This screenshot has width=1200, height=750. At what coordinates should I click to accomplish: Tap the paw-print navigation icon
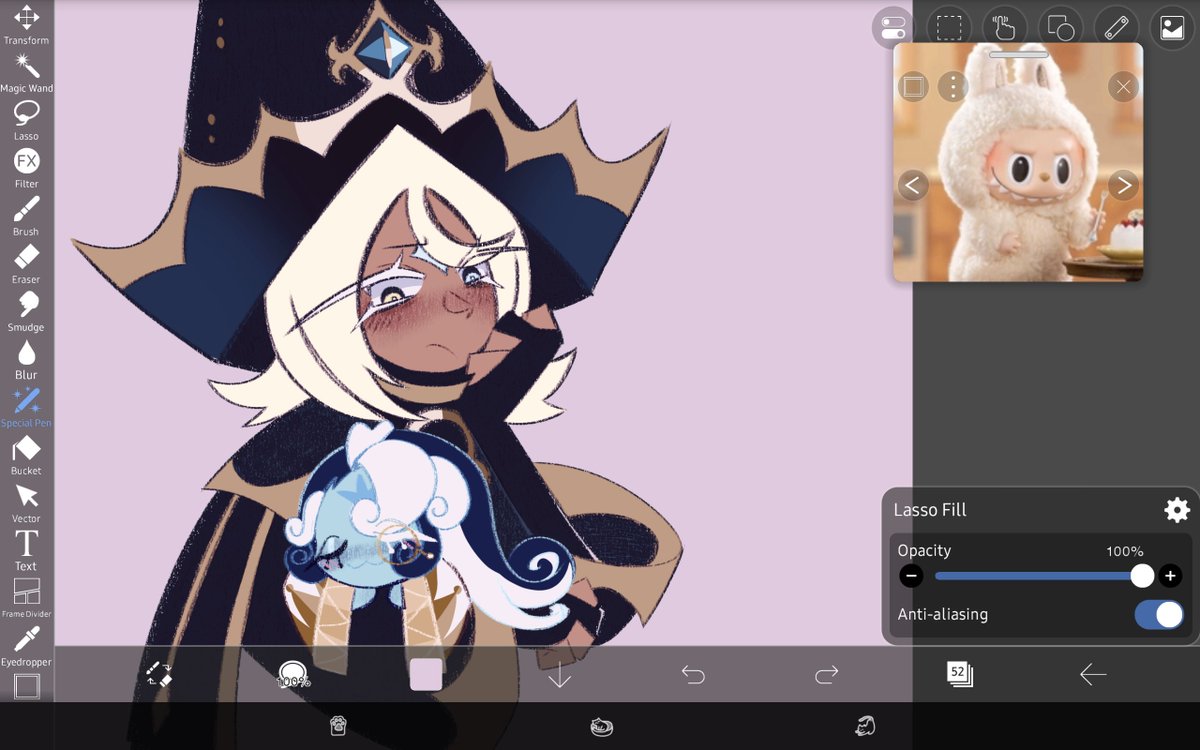[337, 726]
